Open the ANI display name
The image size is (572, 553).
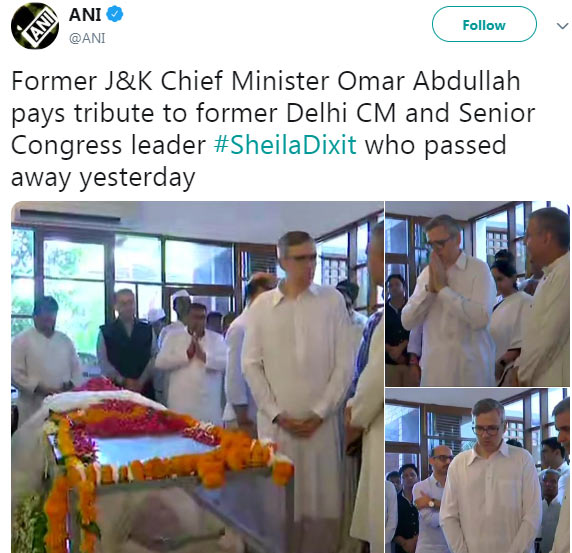click(85, 15)
